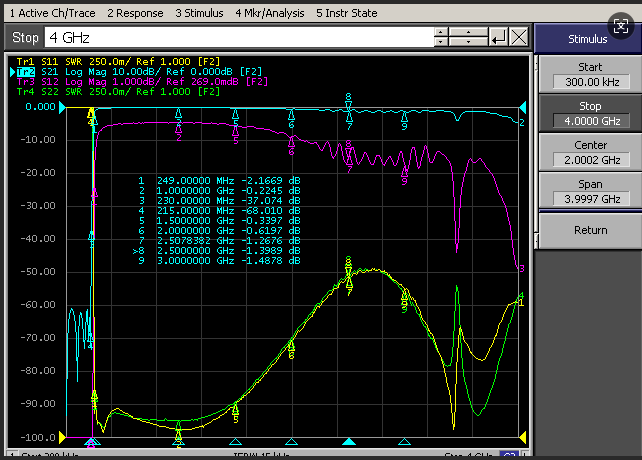Click the Enter arrow button in entry bar
The image size is (642, 460).
tap(498, 38)
